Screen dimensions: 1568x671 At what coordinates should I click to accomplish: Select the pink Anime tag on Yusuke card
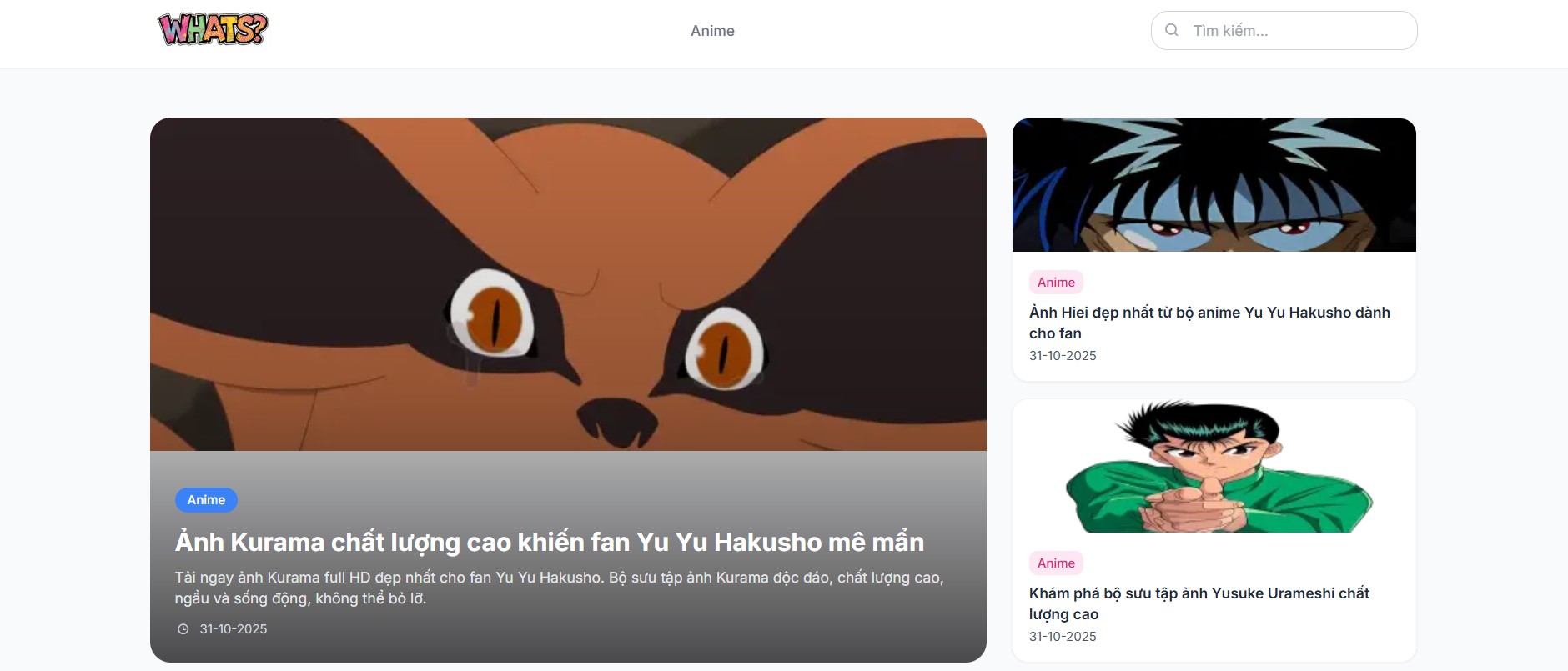point(1056,563)
